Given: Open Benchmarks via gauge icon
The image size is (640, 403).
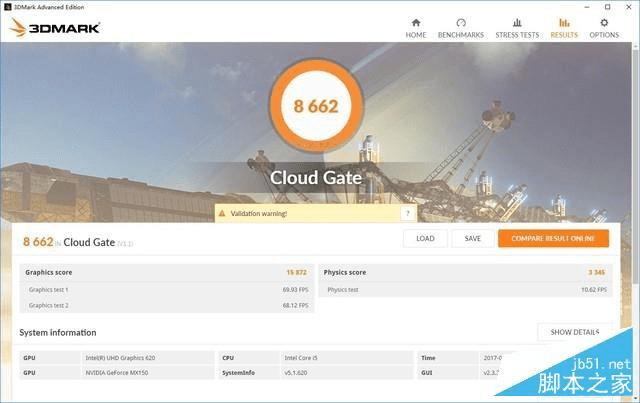Looking at the screenshot, I should (x=461, y=22).
